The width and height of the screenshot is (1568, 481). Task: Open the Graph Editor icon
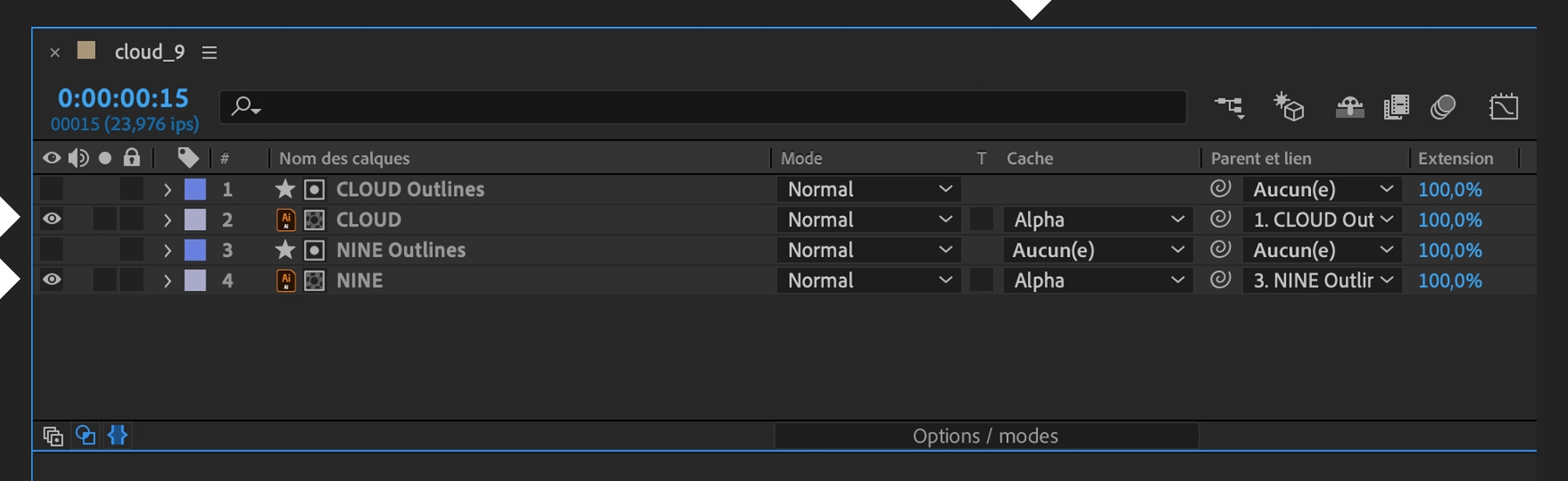tap(1504, 107)
